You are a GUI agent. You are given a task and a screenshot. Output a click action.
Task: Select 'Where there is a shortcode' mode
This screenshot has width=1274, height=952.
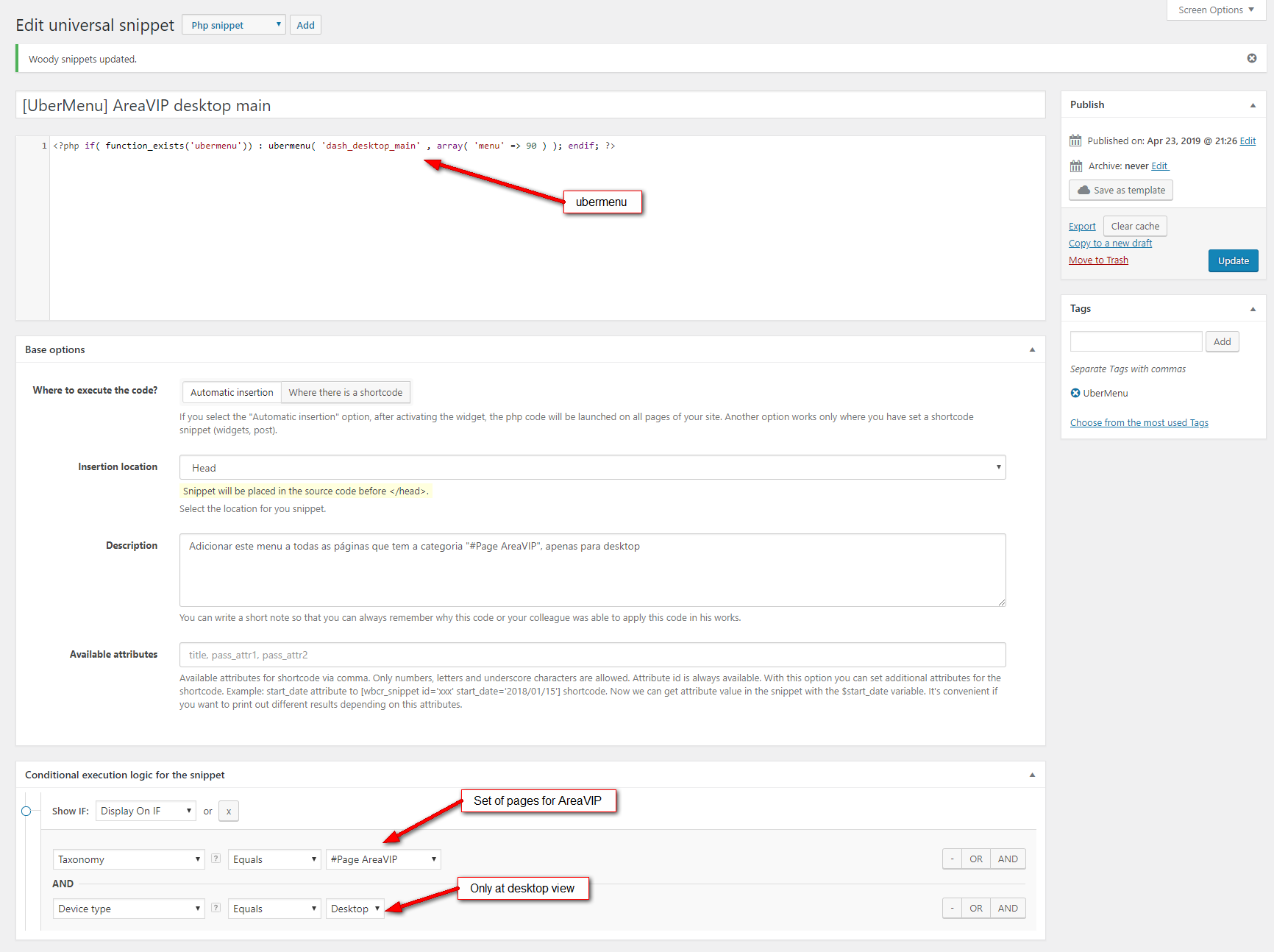coord(345,392)
